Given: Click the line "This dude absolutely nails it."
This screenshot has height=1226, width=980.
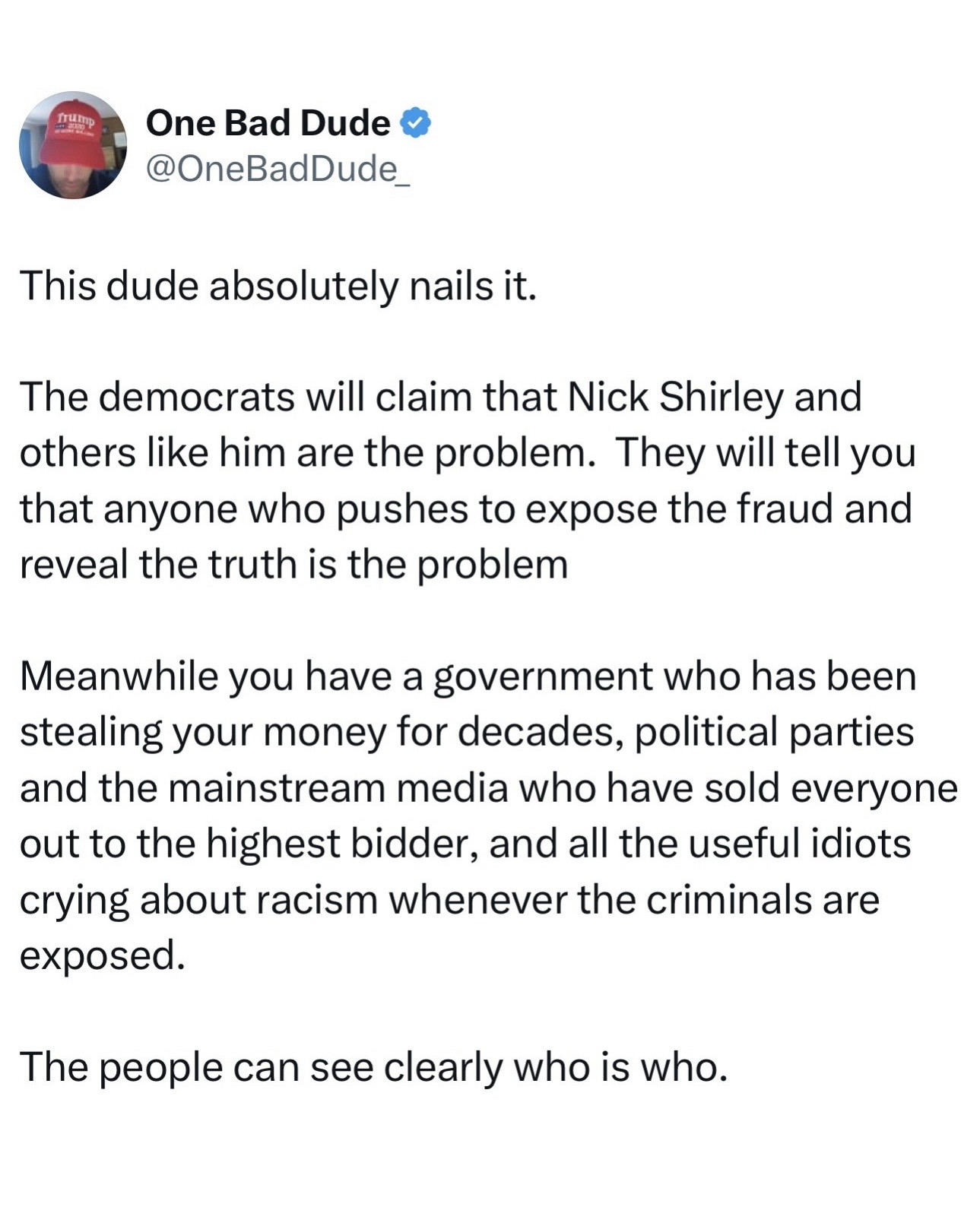Looking at the screenshot, I should click(278, 287).
